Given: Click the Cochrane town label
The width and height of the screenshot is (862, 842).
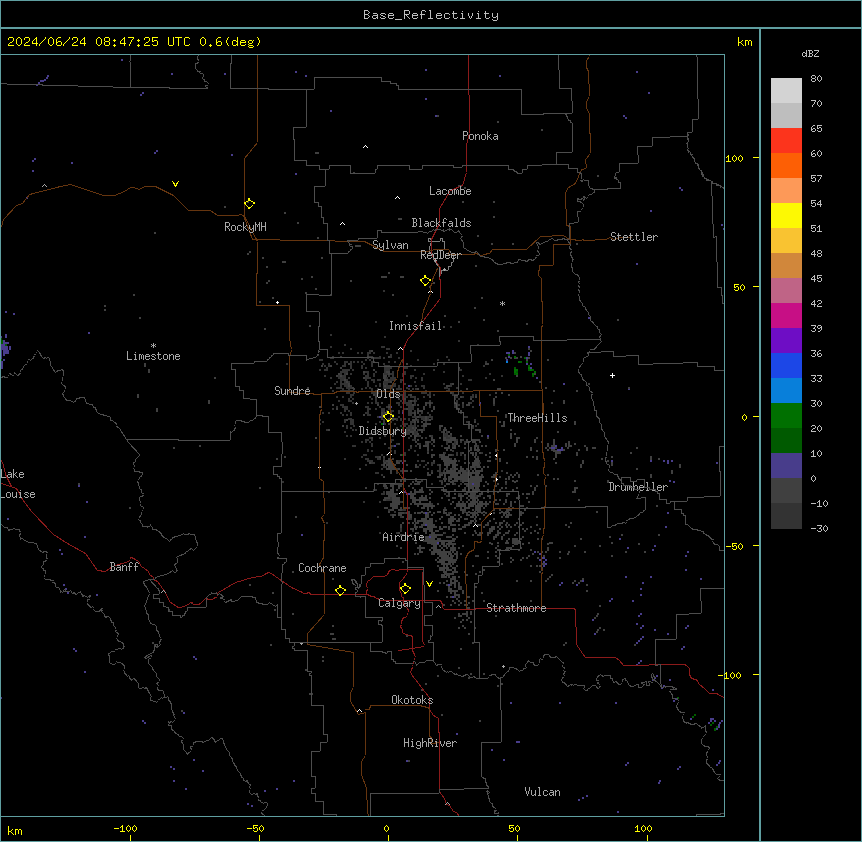Looking at the screenshot, I should 322,568.
